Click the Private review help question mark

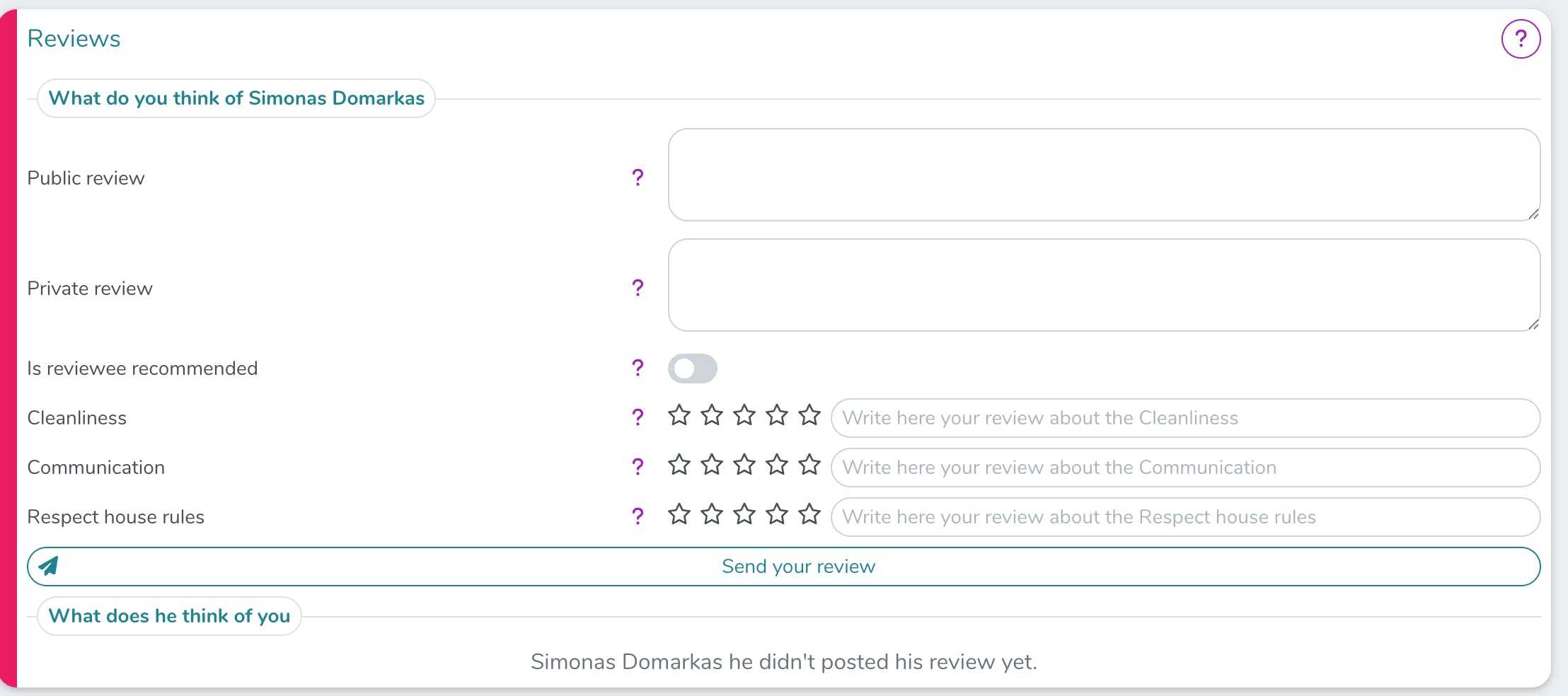point(638,287)
